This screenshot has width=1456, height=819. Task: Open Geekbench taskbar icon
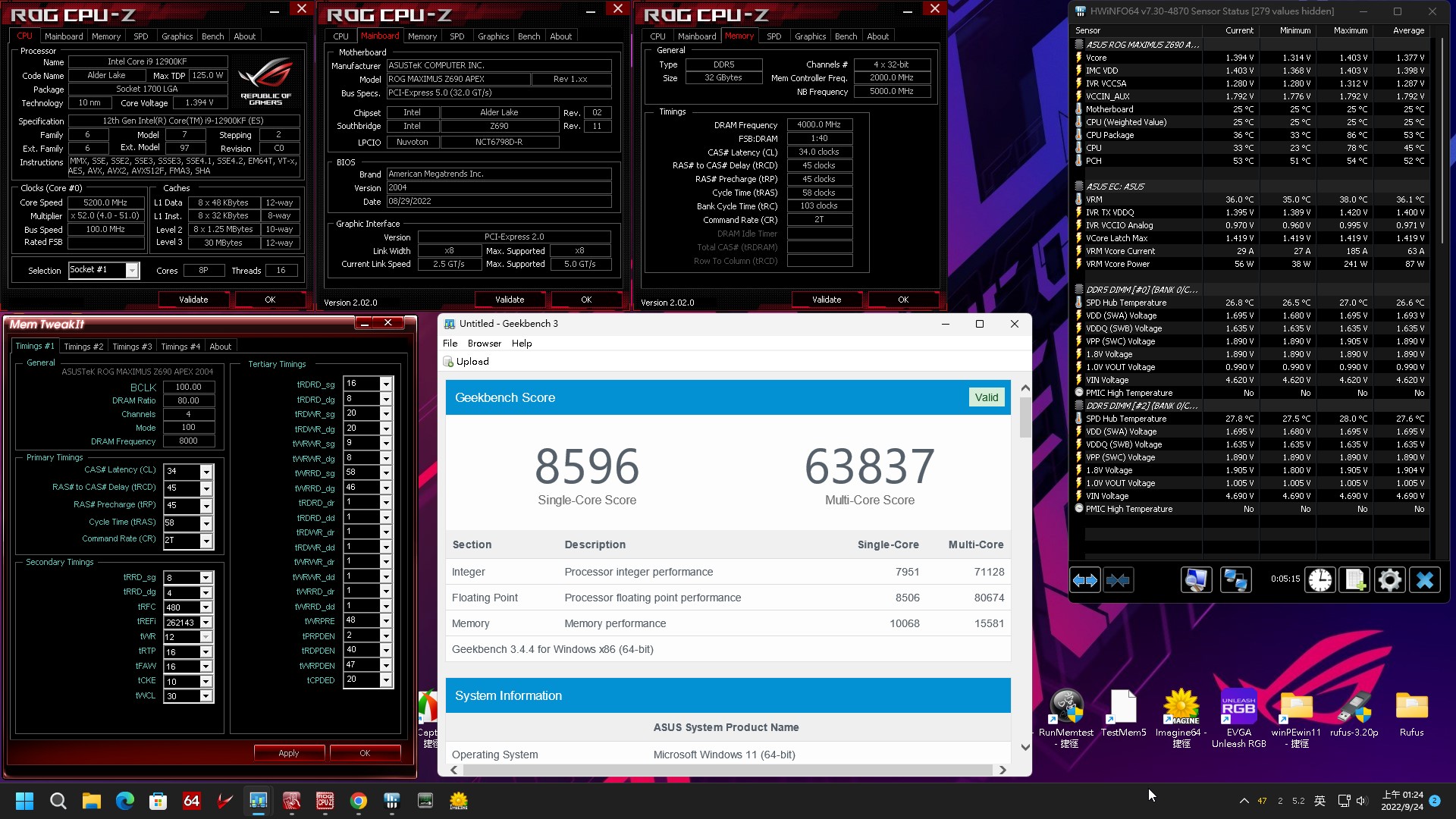click(x=259, y=801)
